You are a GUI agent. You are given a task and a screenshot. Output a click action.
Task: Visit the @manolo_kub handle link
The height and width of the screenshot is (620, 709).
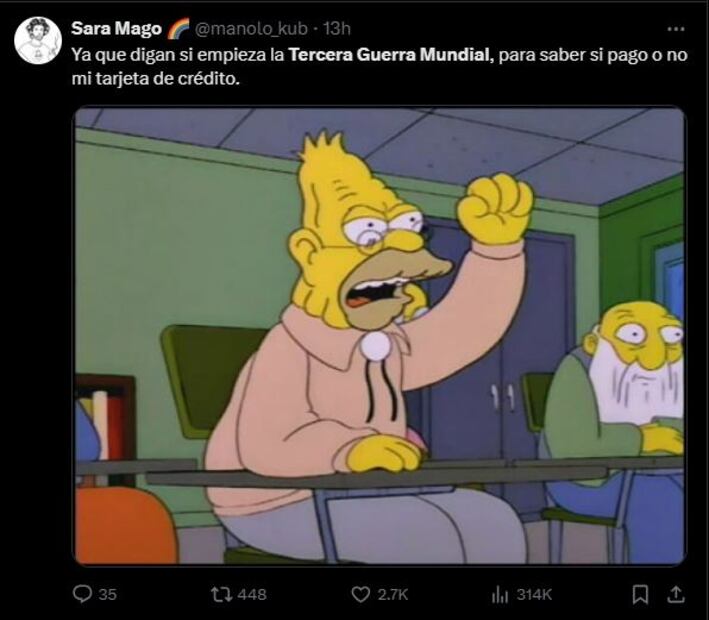coord(251,28)
